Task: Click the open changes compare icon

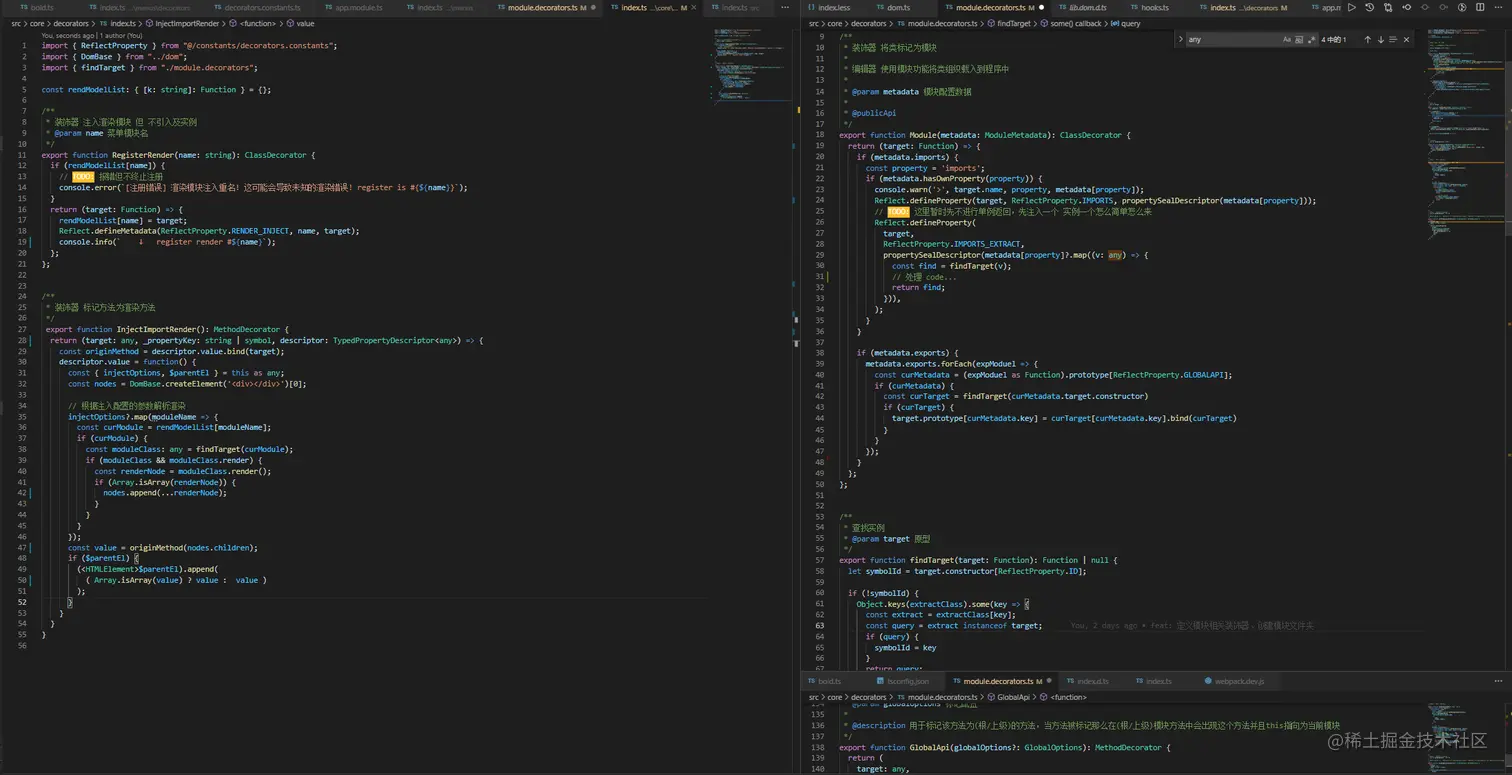Action: tap(1388, 8)
